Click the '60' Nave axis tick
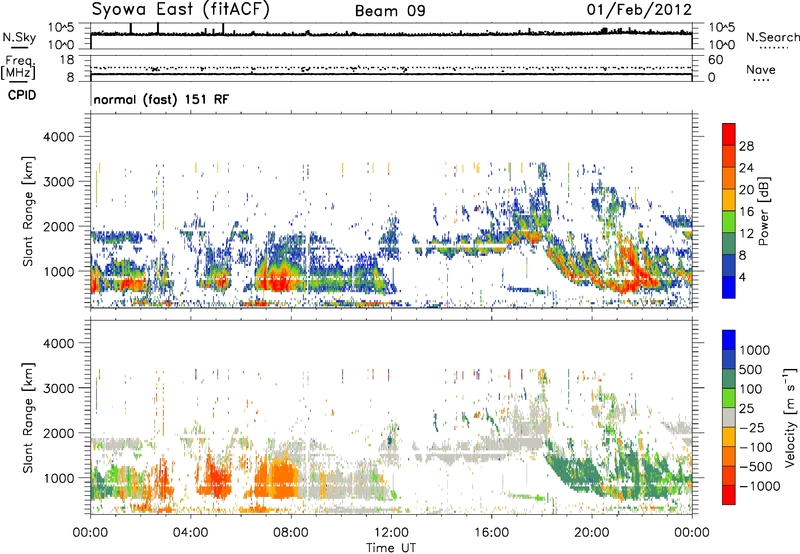 715,60
